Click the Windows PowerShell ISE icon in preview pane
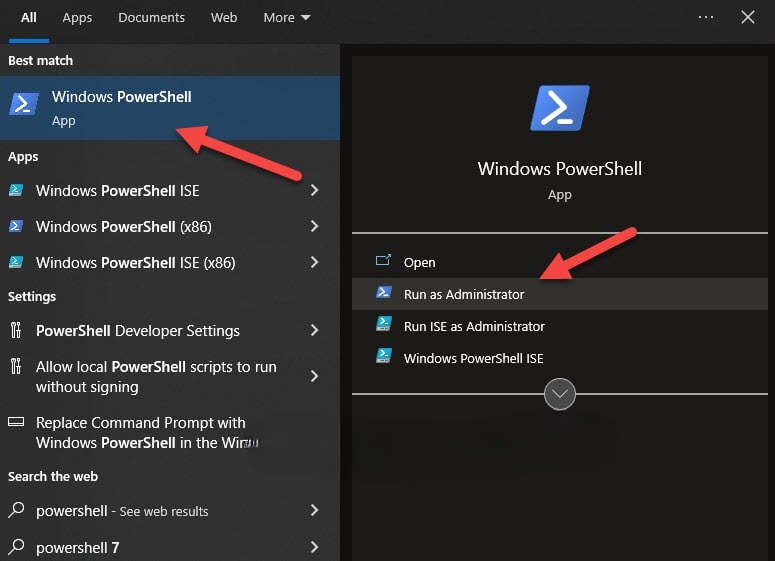The image size is (775, 561). (384, 356)
